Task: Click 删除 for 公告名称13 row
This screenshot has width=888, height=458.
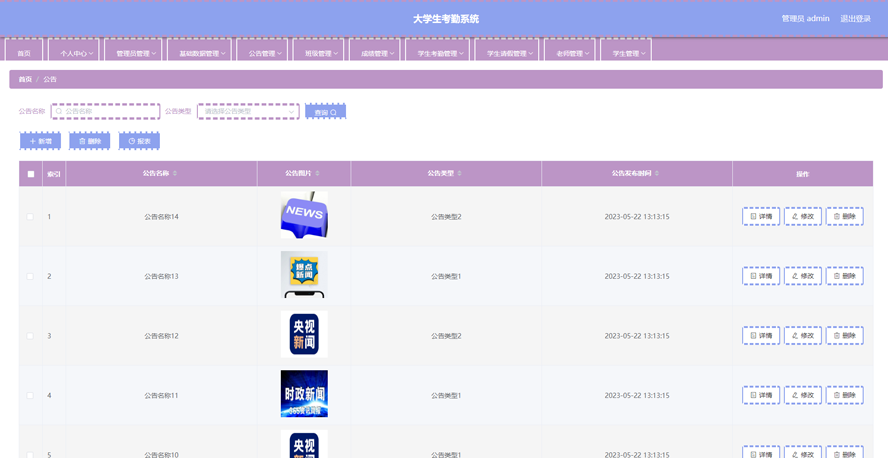Action: tap(845, 276)
